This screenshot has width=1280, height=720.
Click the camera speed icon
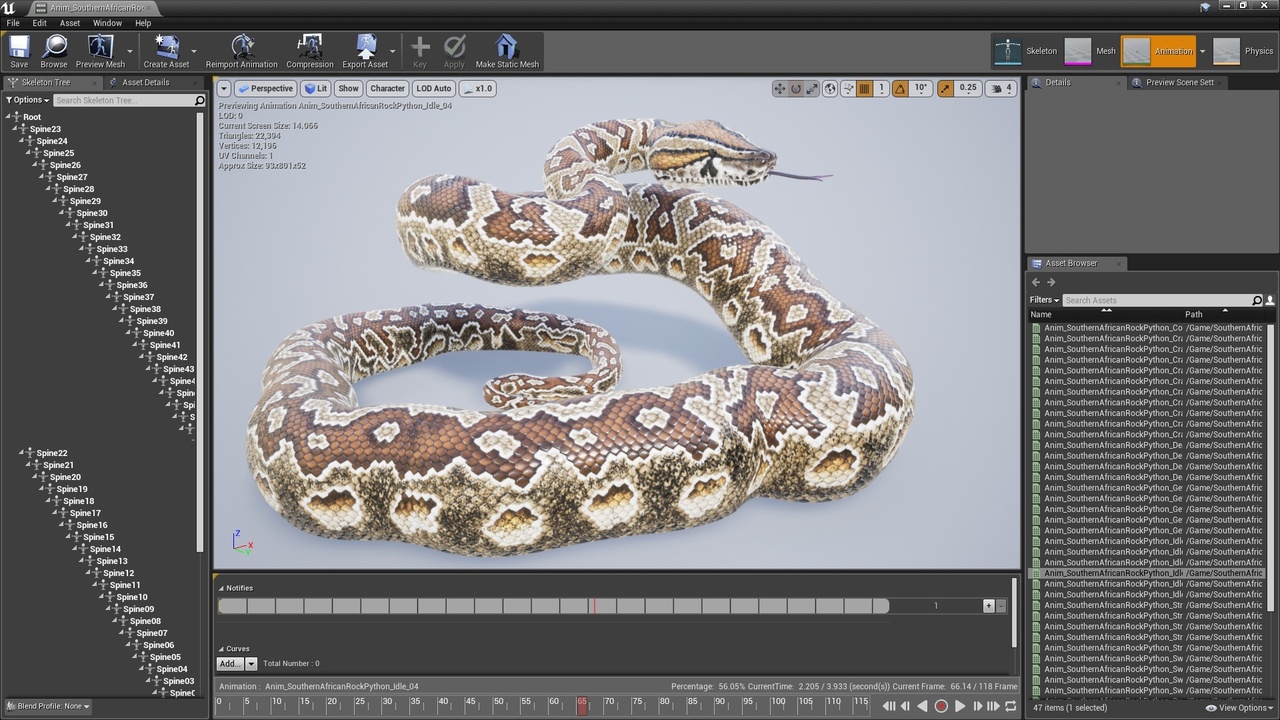pos(1001,88)
